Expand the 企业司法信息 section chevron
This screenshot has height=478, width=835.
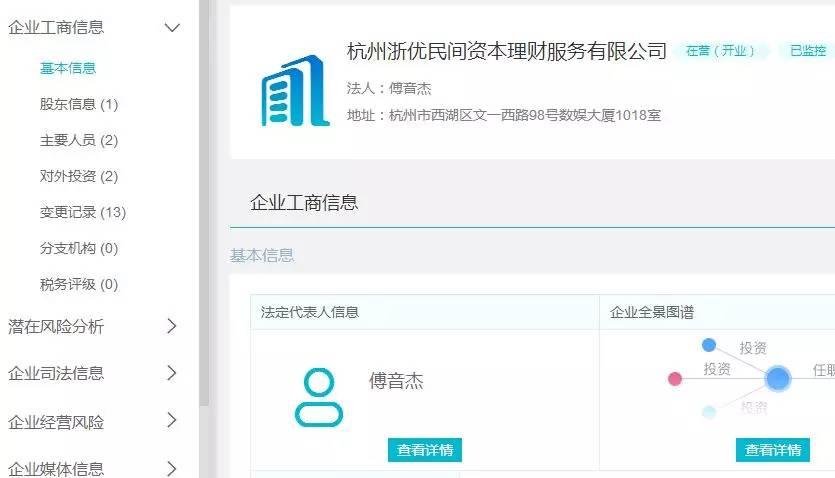coord(171,373)
